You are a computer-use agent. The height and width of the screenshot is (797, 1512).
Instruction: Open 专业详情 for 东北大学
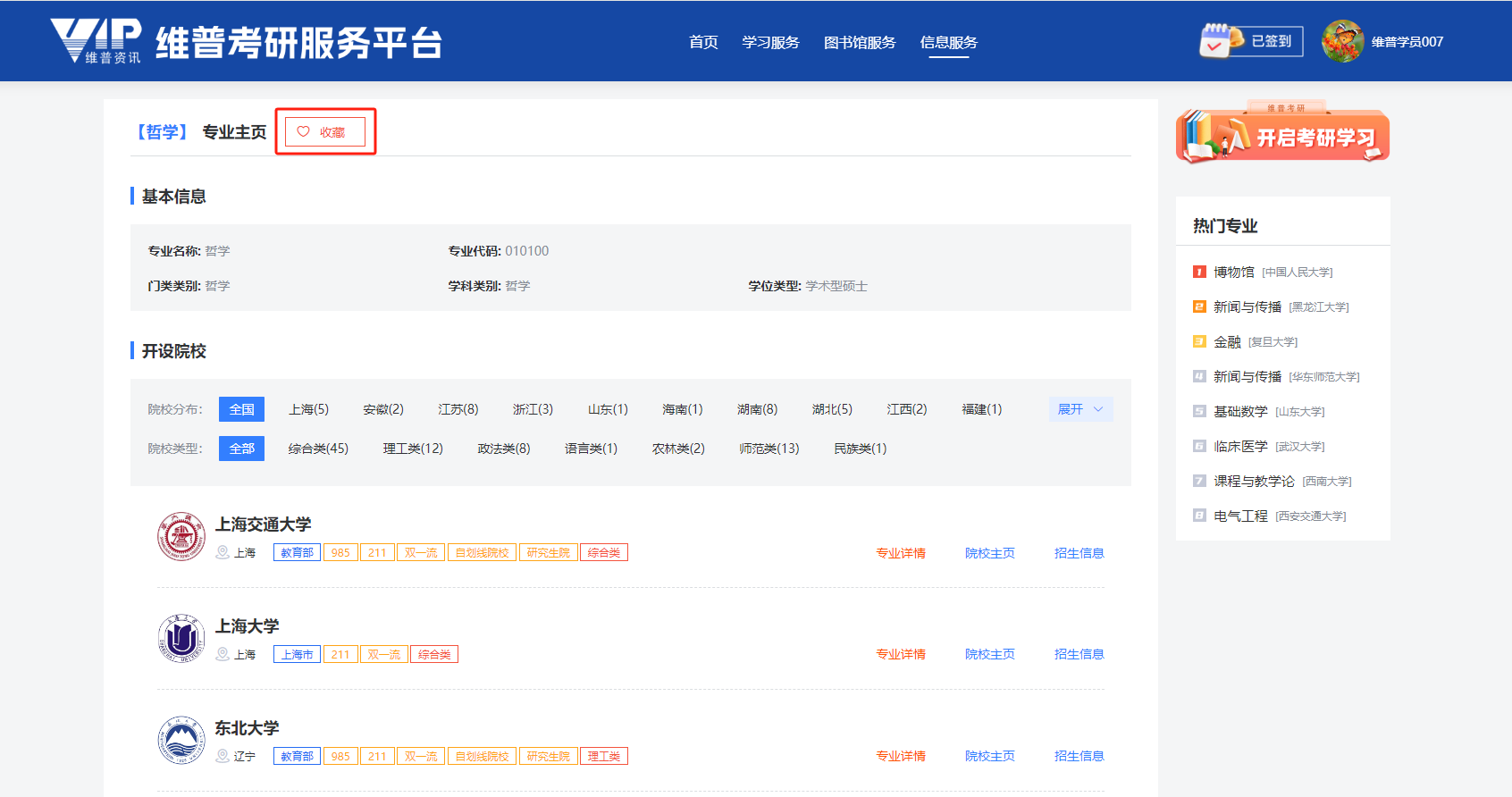[901, 756]
